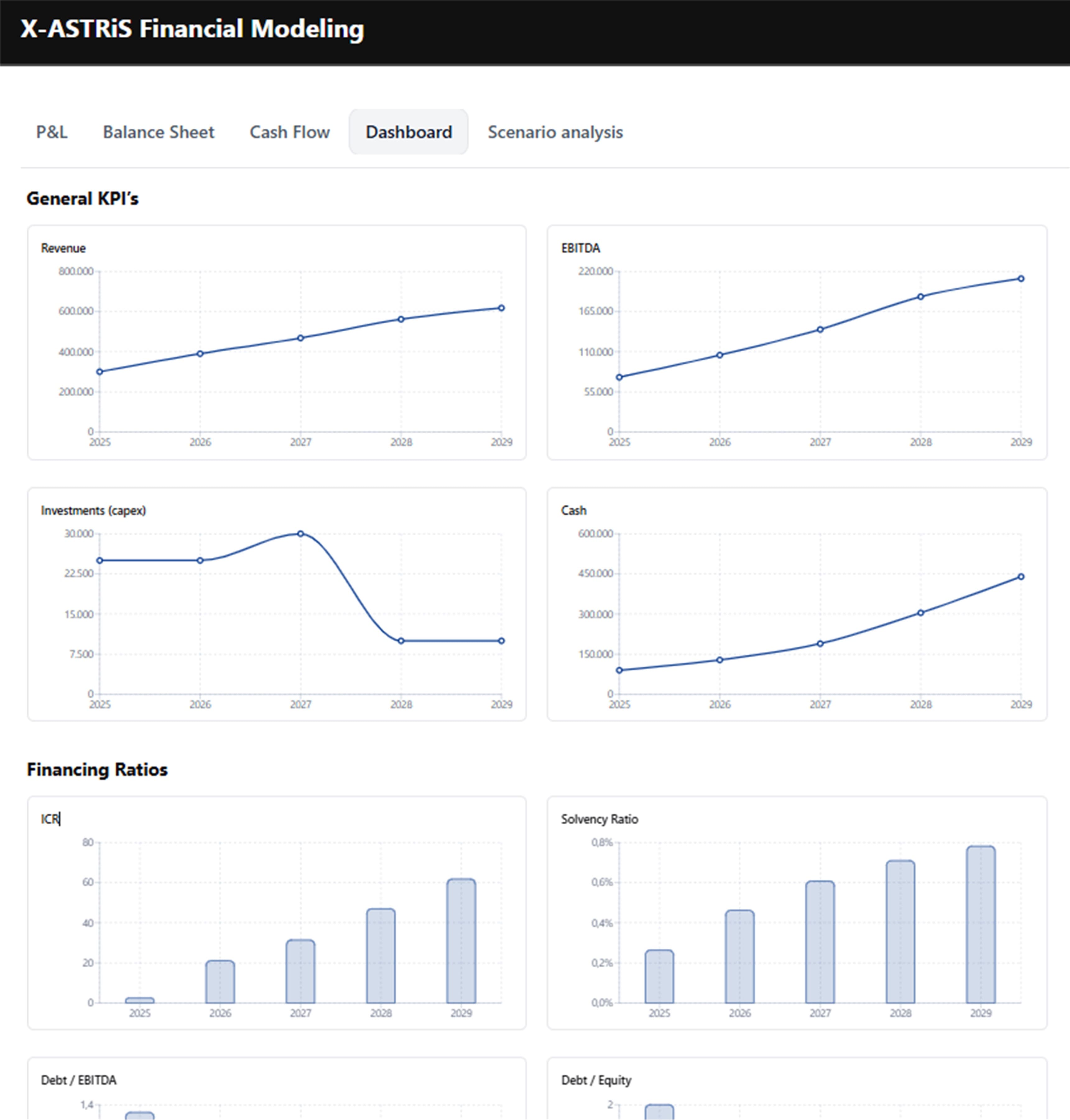Switch to the Cash Flow tab
The height and width of the screenshot is (1120, 1070).
point(289,132)
